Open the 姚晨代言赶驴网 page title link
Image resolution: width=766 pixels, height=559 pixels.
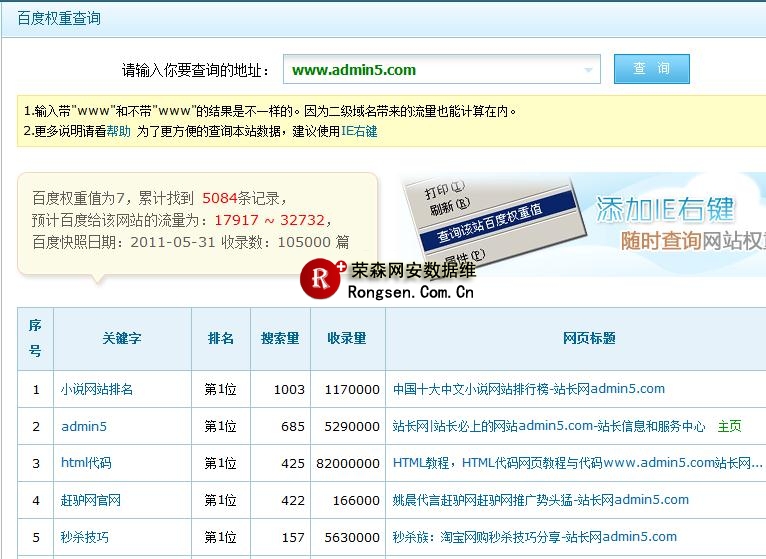click(540, 500)
